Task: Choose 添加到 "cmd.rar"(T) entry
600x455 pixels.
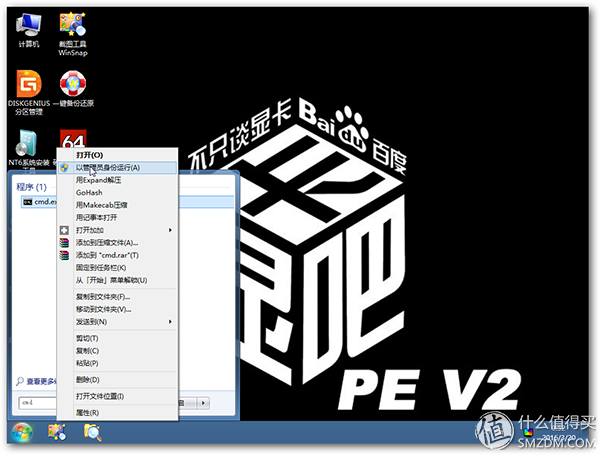Action: (117, 255)
